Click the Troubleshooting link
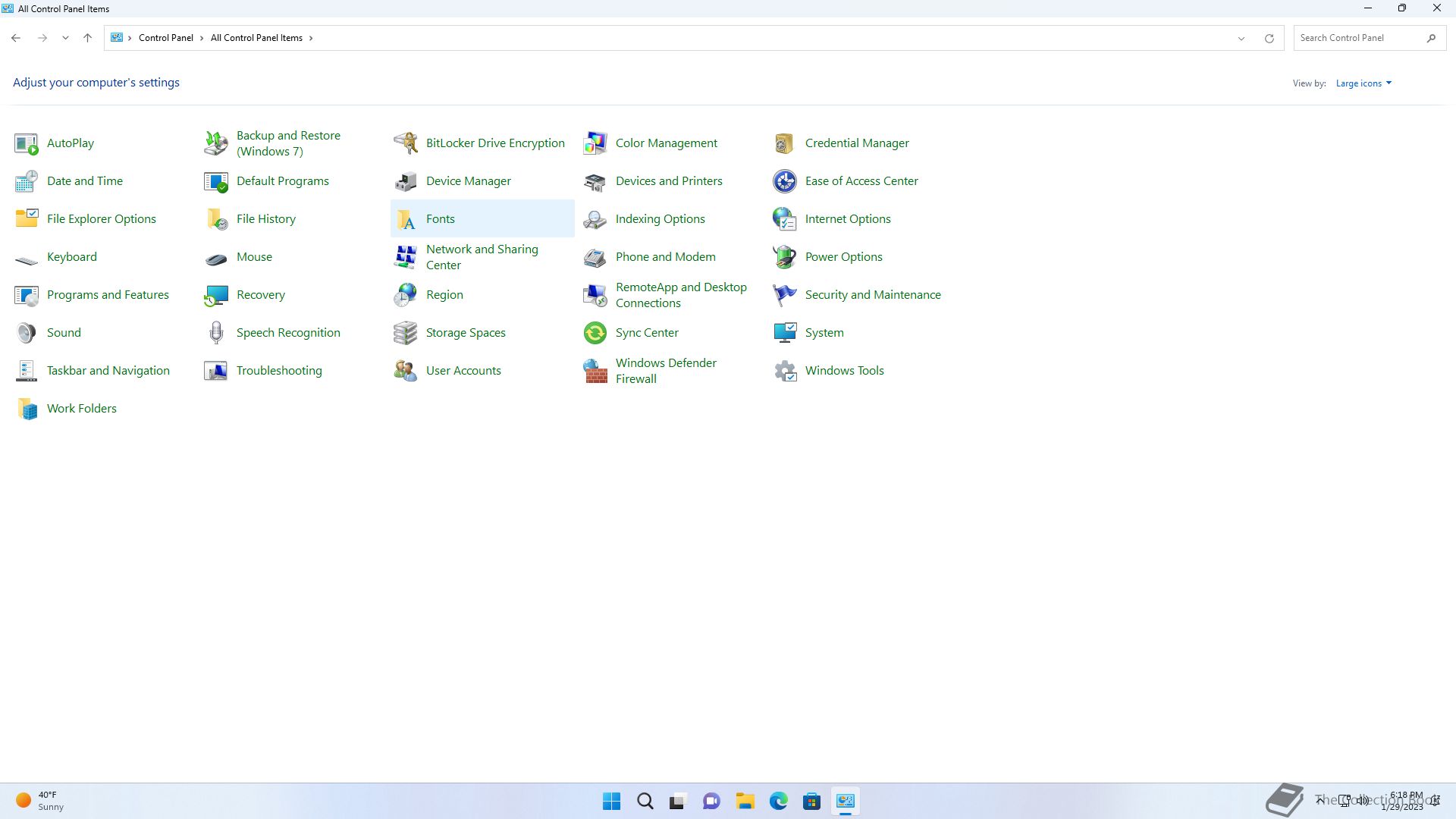The height and width of the screenshot is (819, 1456). click(x=279, y=371)
